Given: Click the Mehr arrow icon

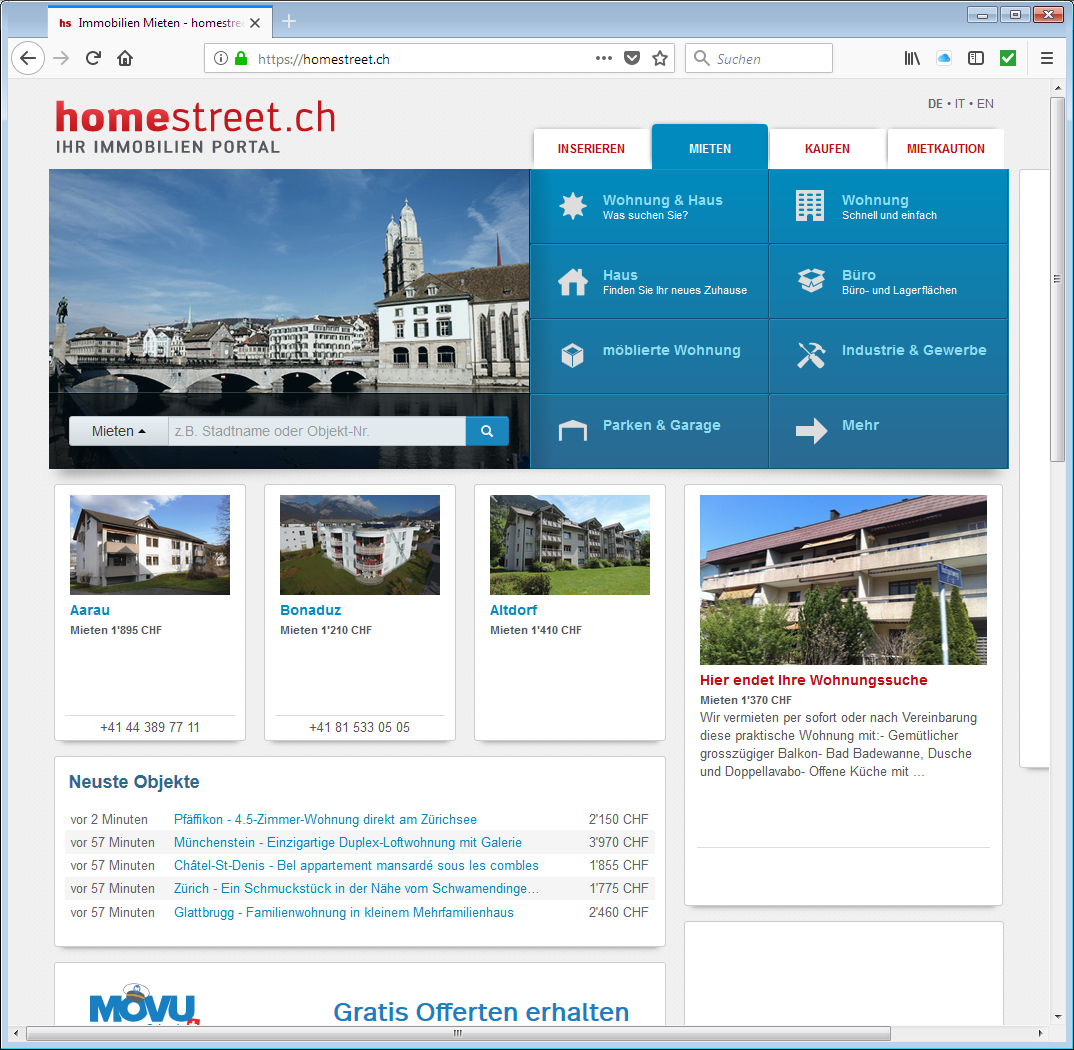Looking at the screenshot, I should 811,431.
